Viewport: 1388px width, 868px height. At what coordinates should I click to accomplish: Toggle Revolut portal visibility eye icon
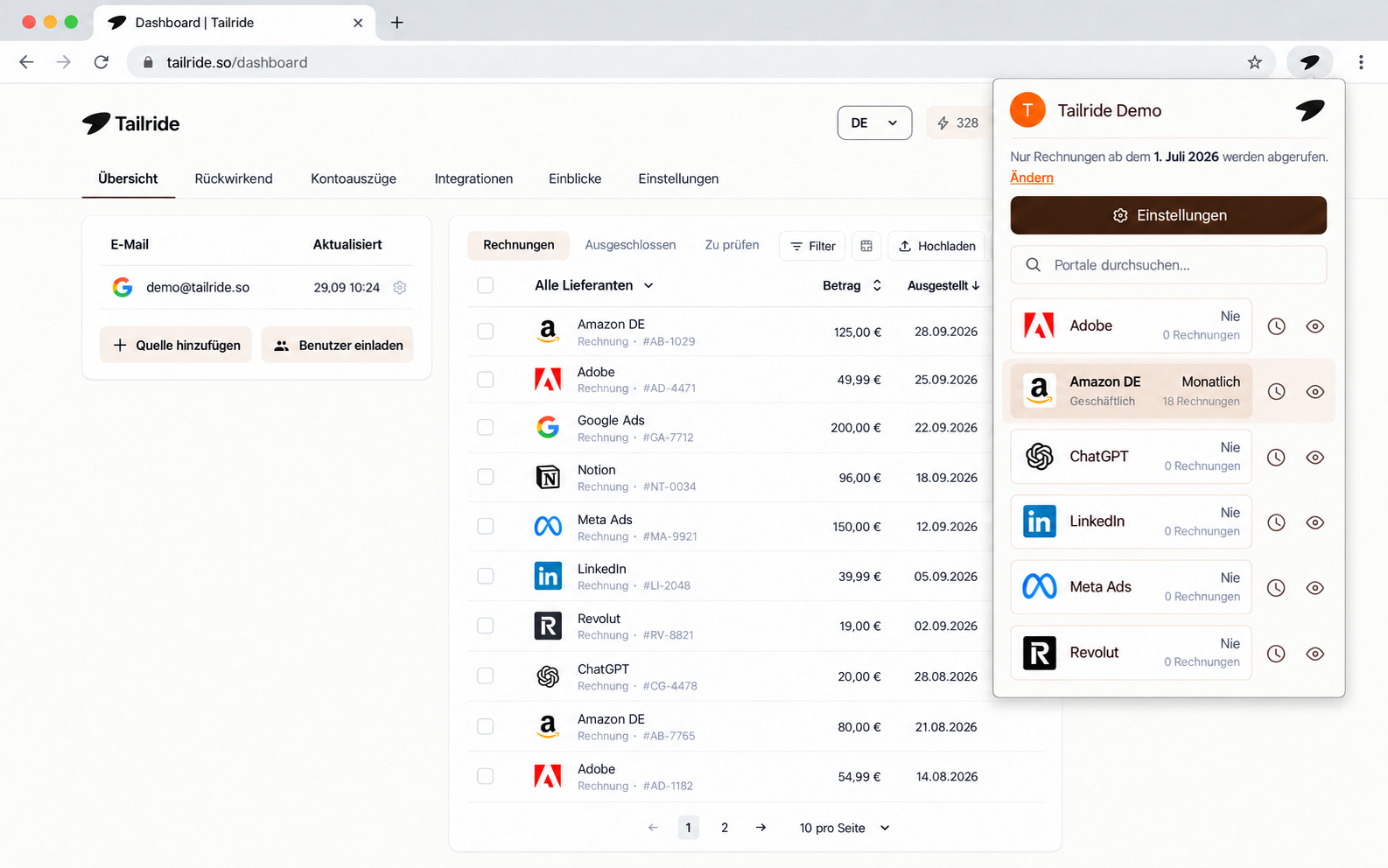tap(1314, 654)
